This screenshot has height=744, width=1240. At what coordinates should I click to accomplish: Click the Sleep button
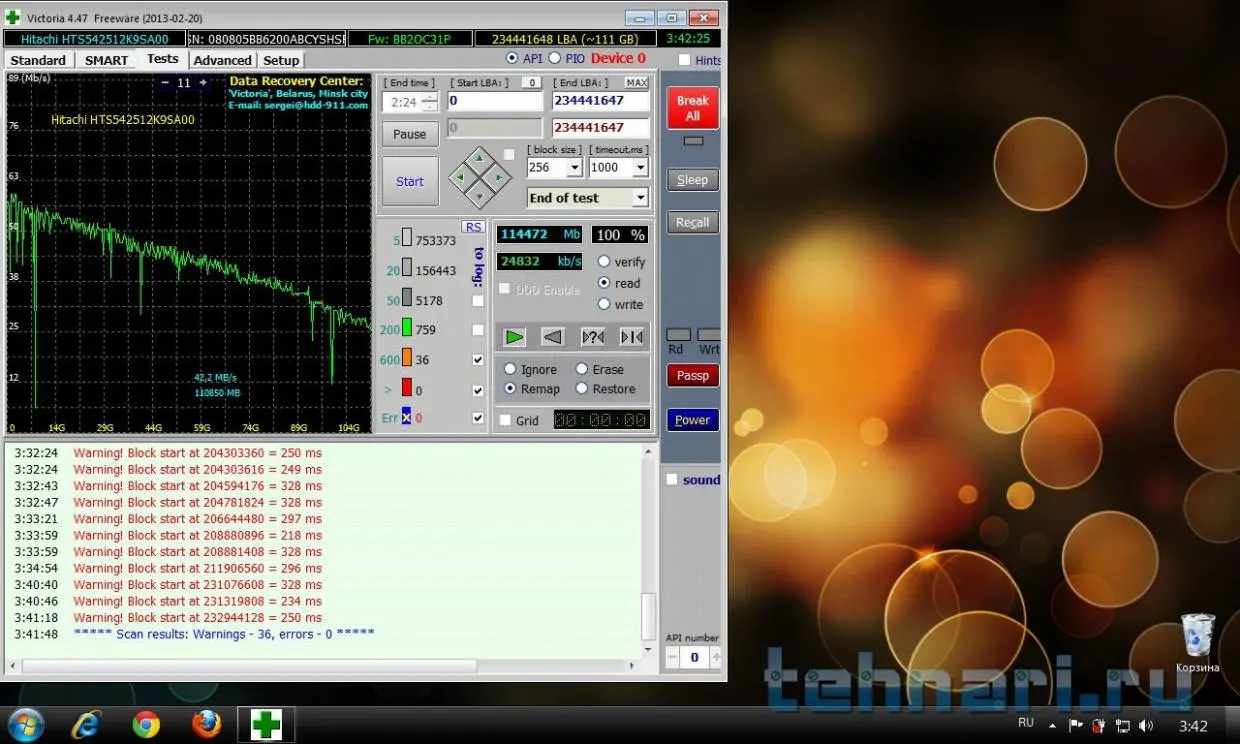coord(692,180)
